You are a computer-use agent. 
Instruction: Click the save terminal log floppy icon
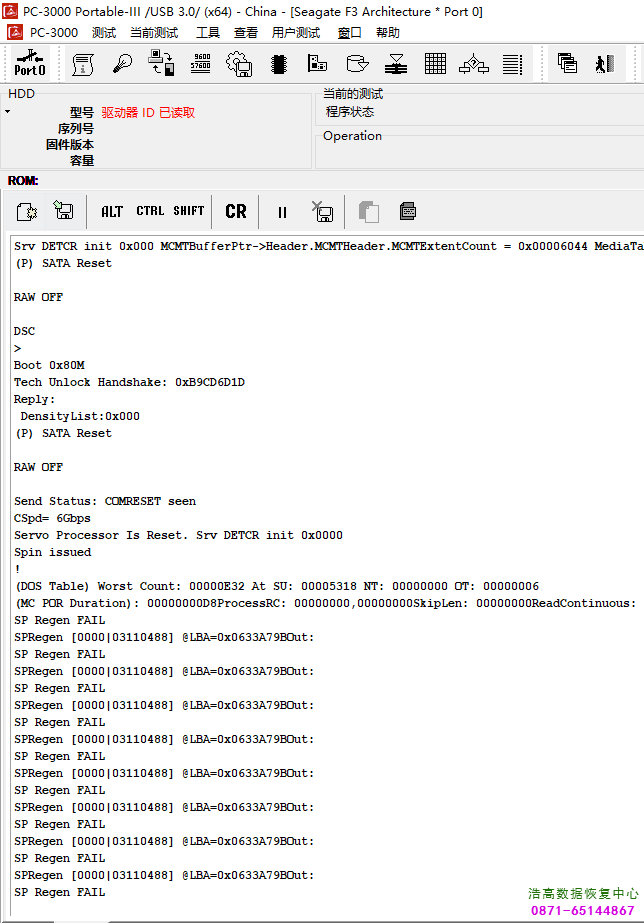tap(63, 211)
